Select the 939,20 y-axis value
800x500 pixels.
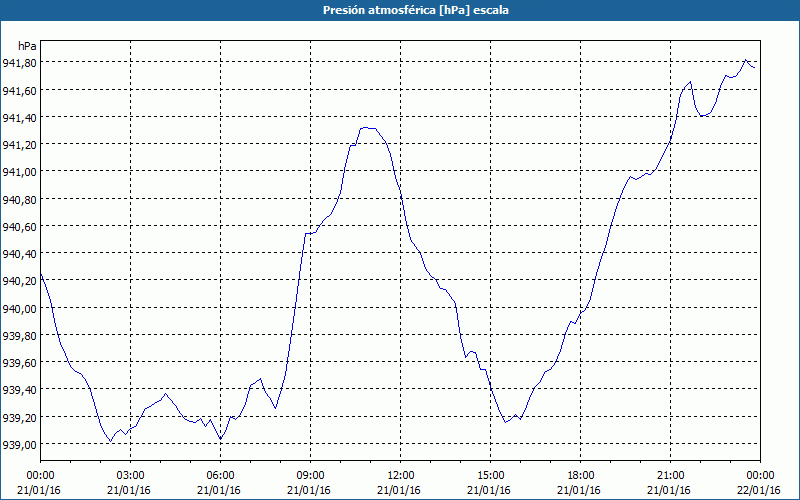[19, 418]
